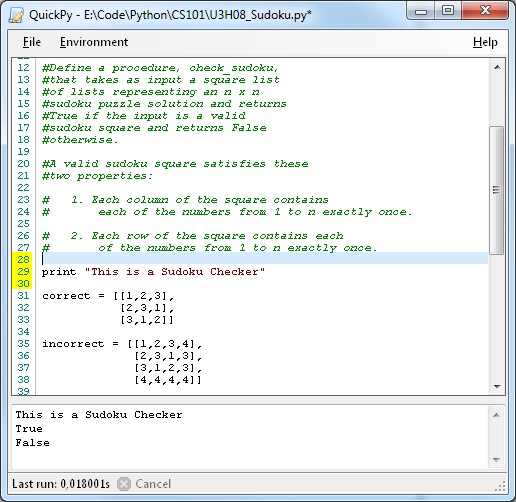
Task: Click output pane scroll up arrow
Action: pos(496,415)
